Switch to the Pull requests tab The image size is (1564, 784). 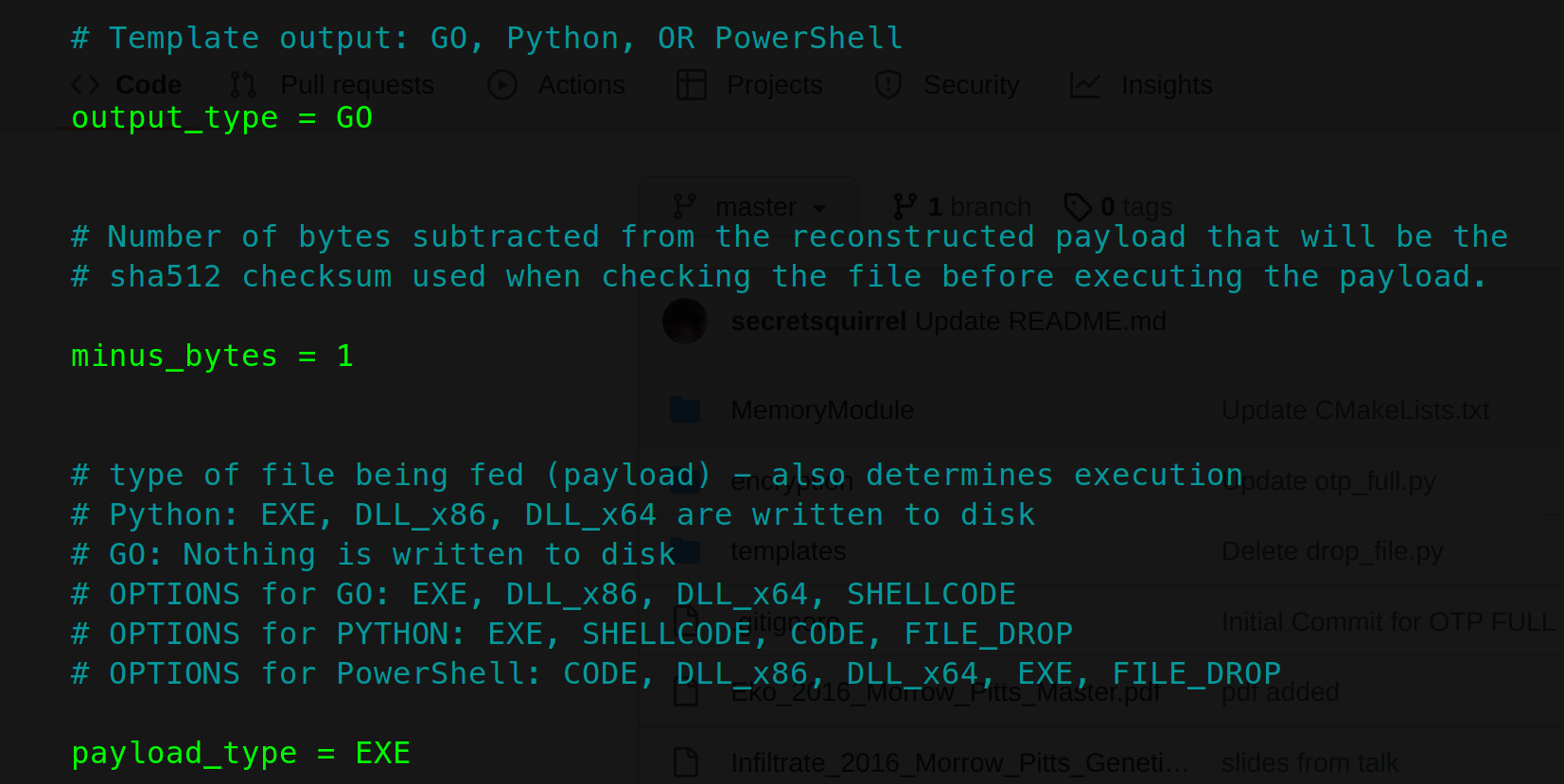point(357,85)
